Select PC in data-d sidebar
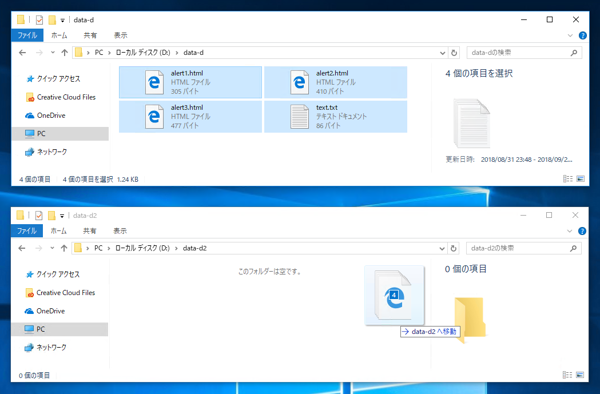The height and width of the screenshot is (394, 600). [60, 134]
